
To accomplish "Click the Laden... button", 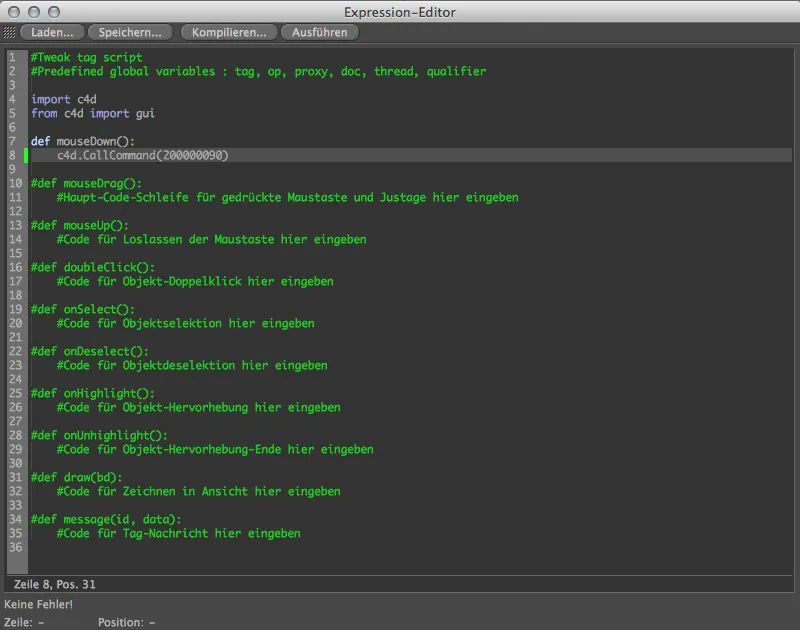I will [52, 32].
